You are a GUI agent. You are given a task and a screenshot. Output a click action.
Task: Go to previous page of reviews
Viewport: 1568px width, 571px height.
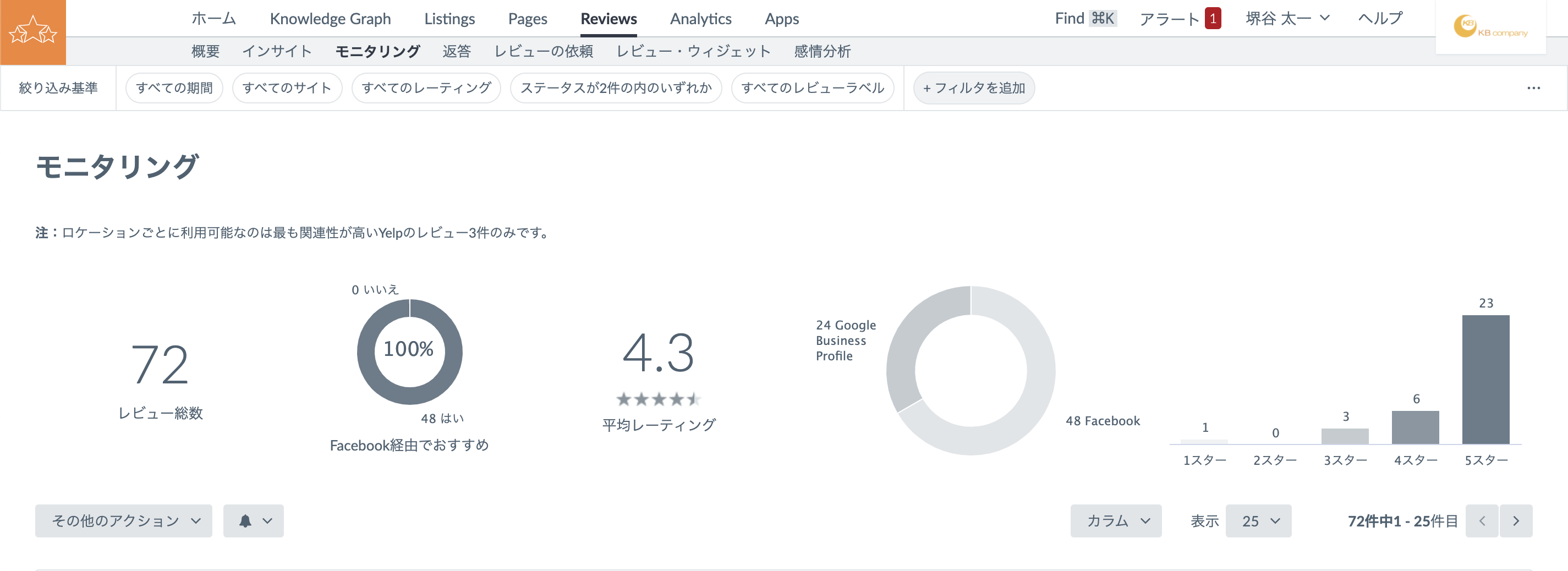(x=1482, y=521)
